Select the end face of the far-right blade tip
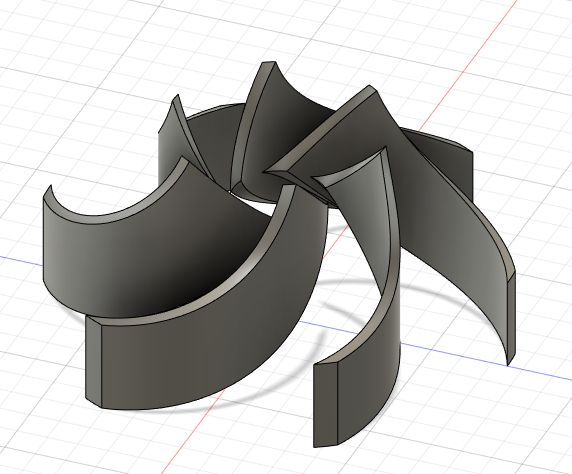This screenshot has width=572, height=474. 511,317
